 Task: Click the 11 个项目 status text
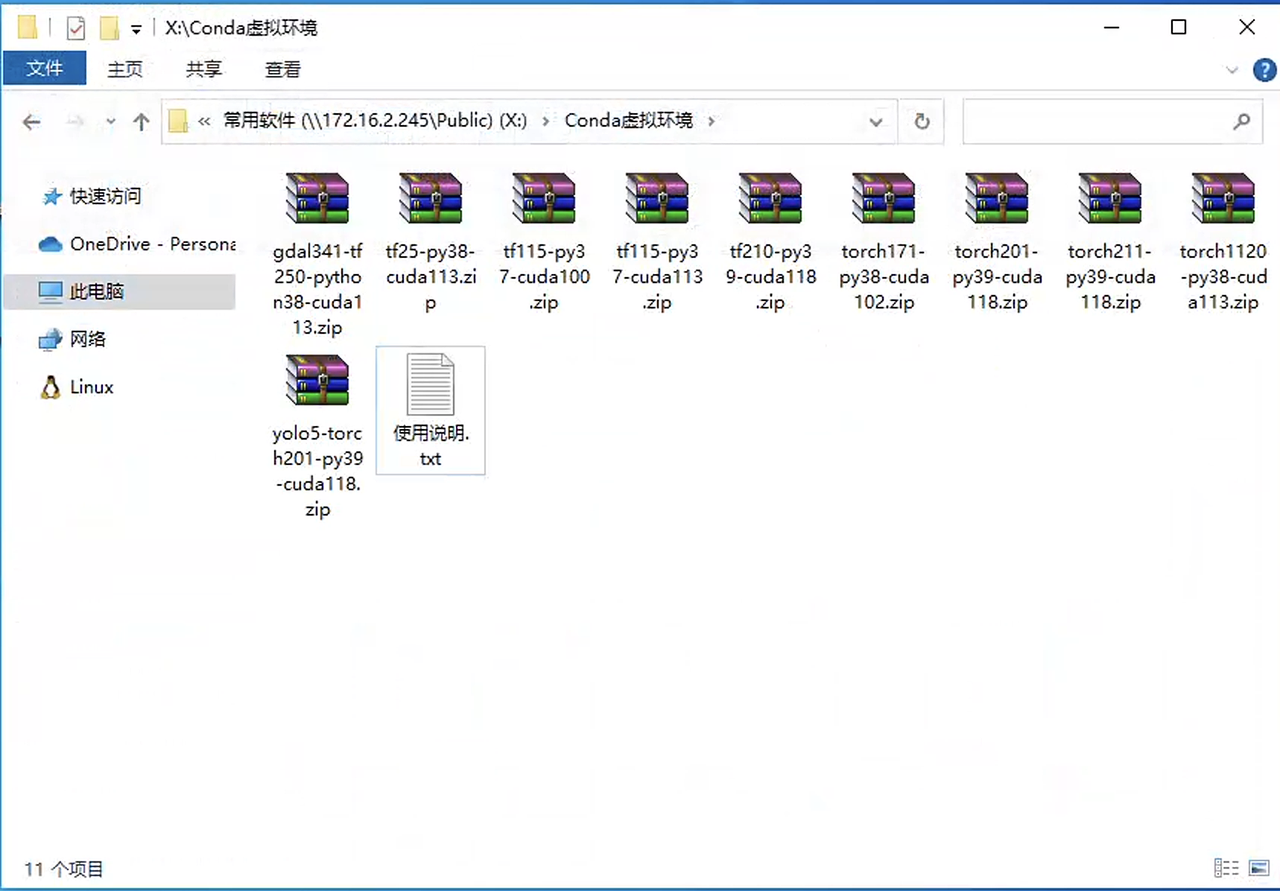pos(64,869)
